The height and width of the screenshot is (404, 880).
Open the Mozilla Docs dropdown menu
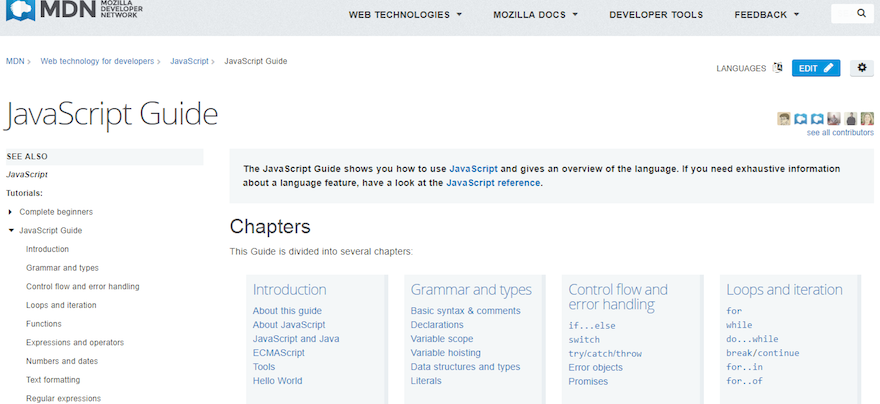pos(535,15)
